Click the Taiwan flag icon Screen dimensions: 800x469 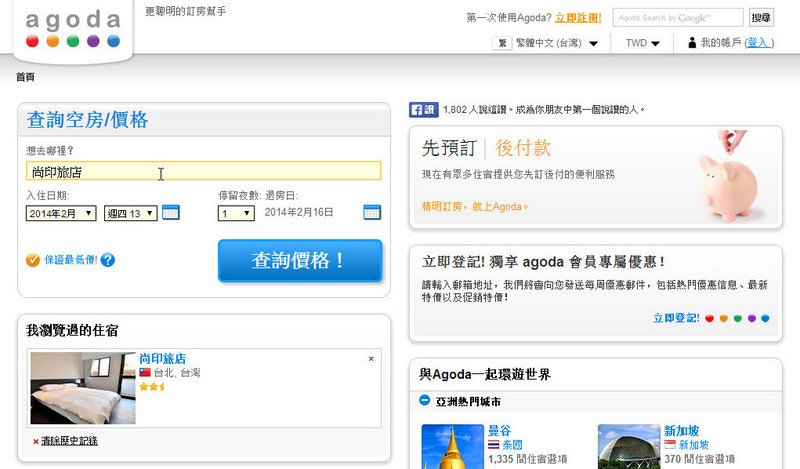pyautogui.click(x=145, y=373)
